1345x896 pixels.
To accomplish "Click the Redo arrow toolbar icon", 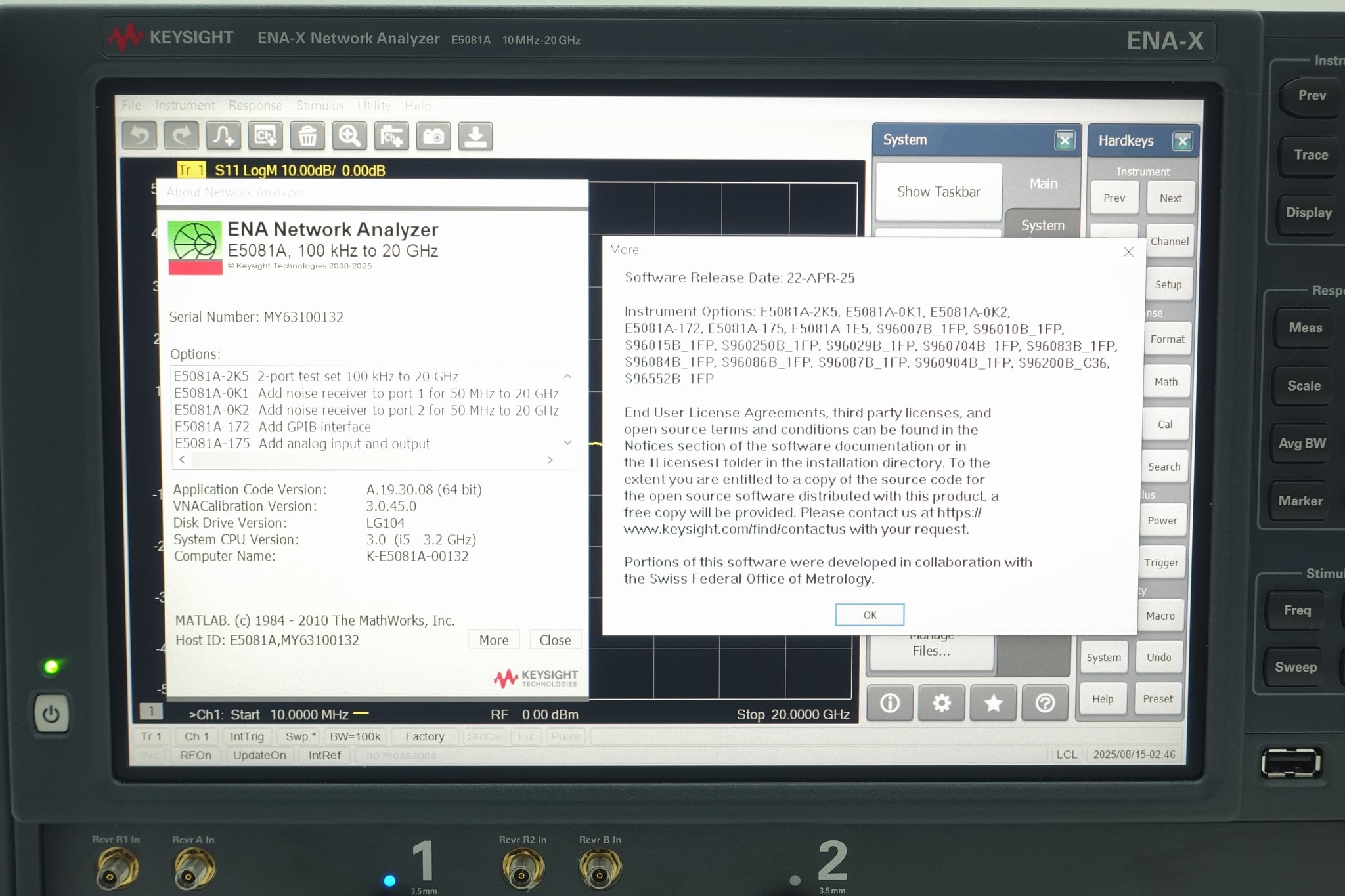I will click(181, 136).
